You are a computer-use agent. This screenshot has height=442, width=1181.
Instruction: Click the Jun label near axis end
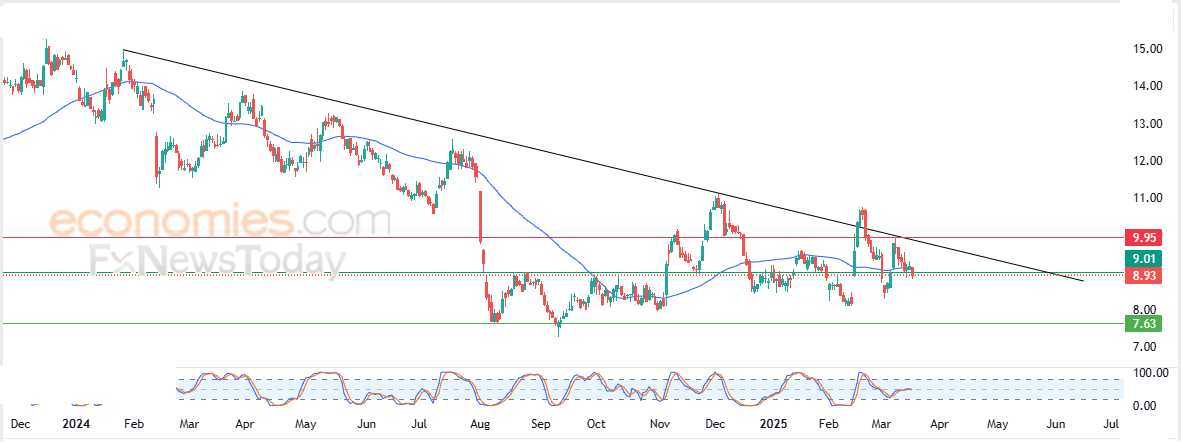1055,424
